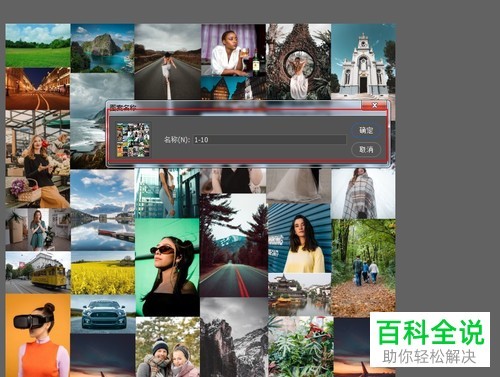This screenshot has width=500, height=377.
Task: Select the lake reflection mountain photo
Action: pos(103,210)
